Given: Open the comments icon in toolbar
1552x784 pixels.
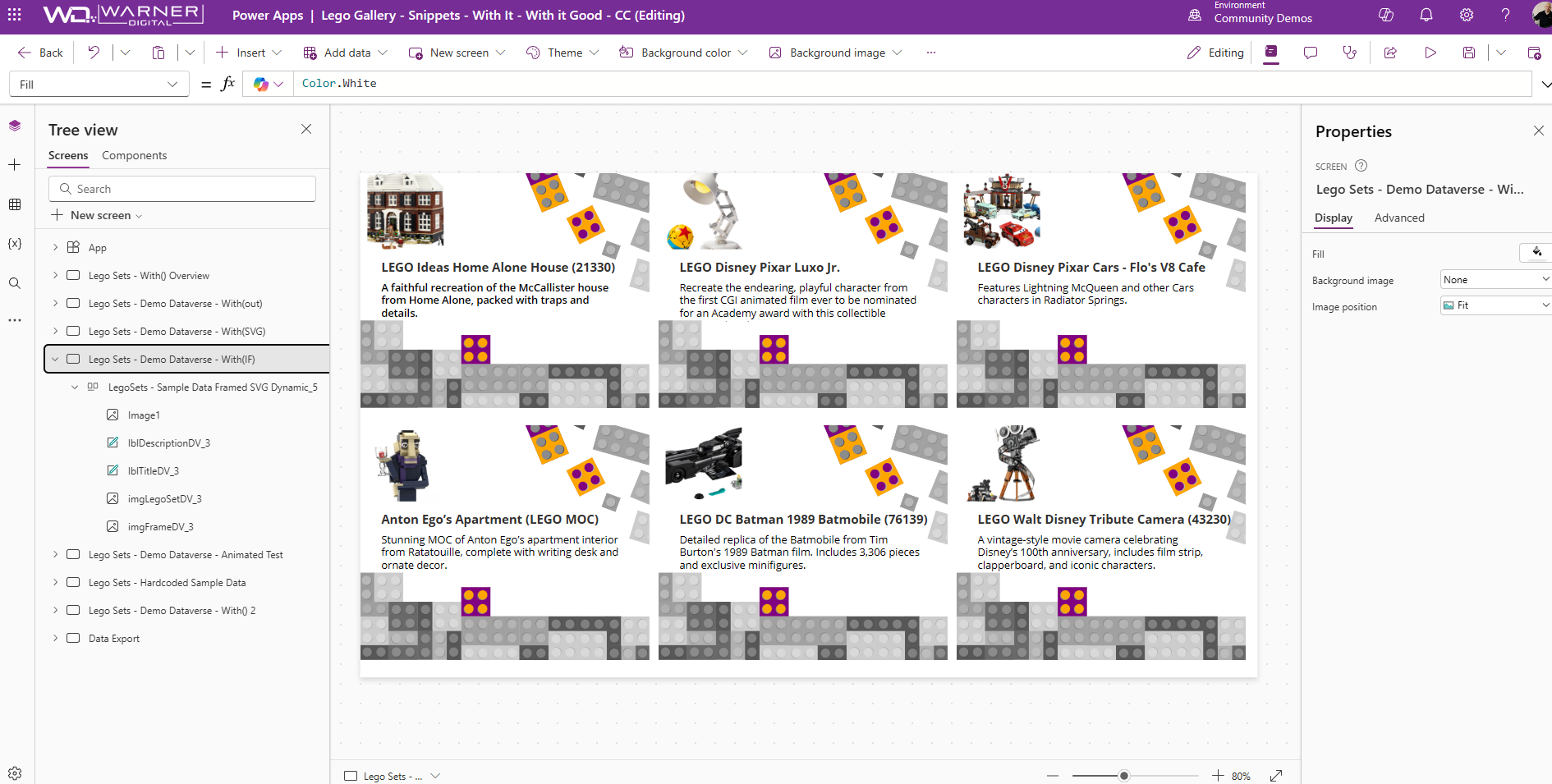Looking at the screenshot, I should coord(1311,53).
